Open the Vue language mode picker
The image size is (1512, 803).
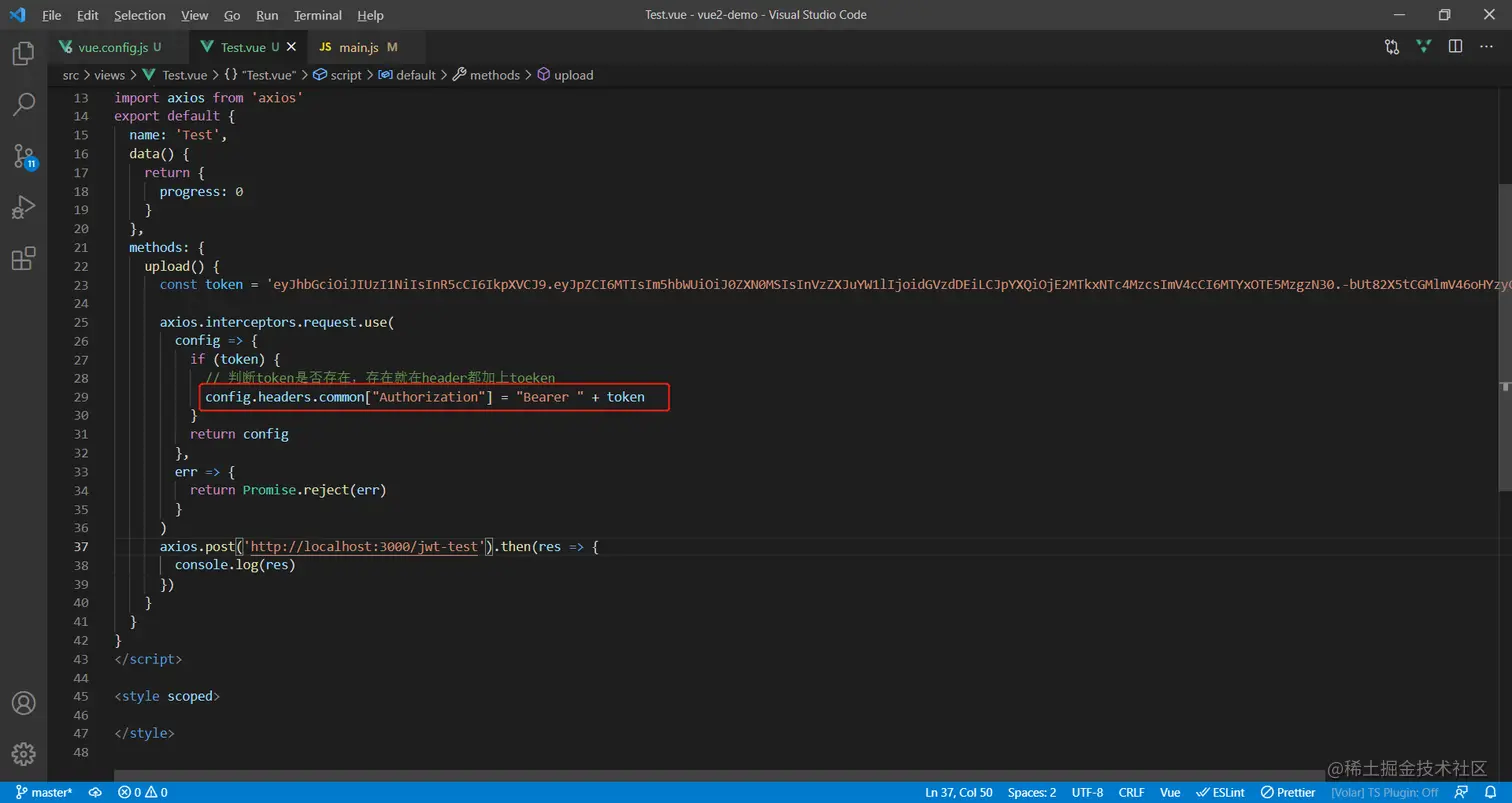1170,792
